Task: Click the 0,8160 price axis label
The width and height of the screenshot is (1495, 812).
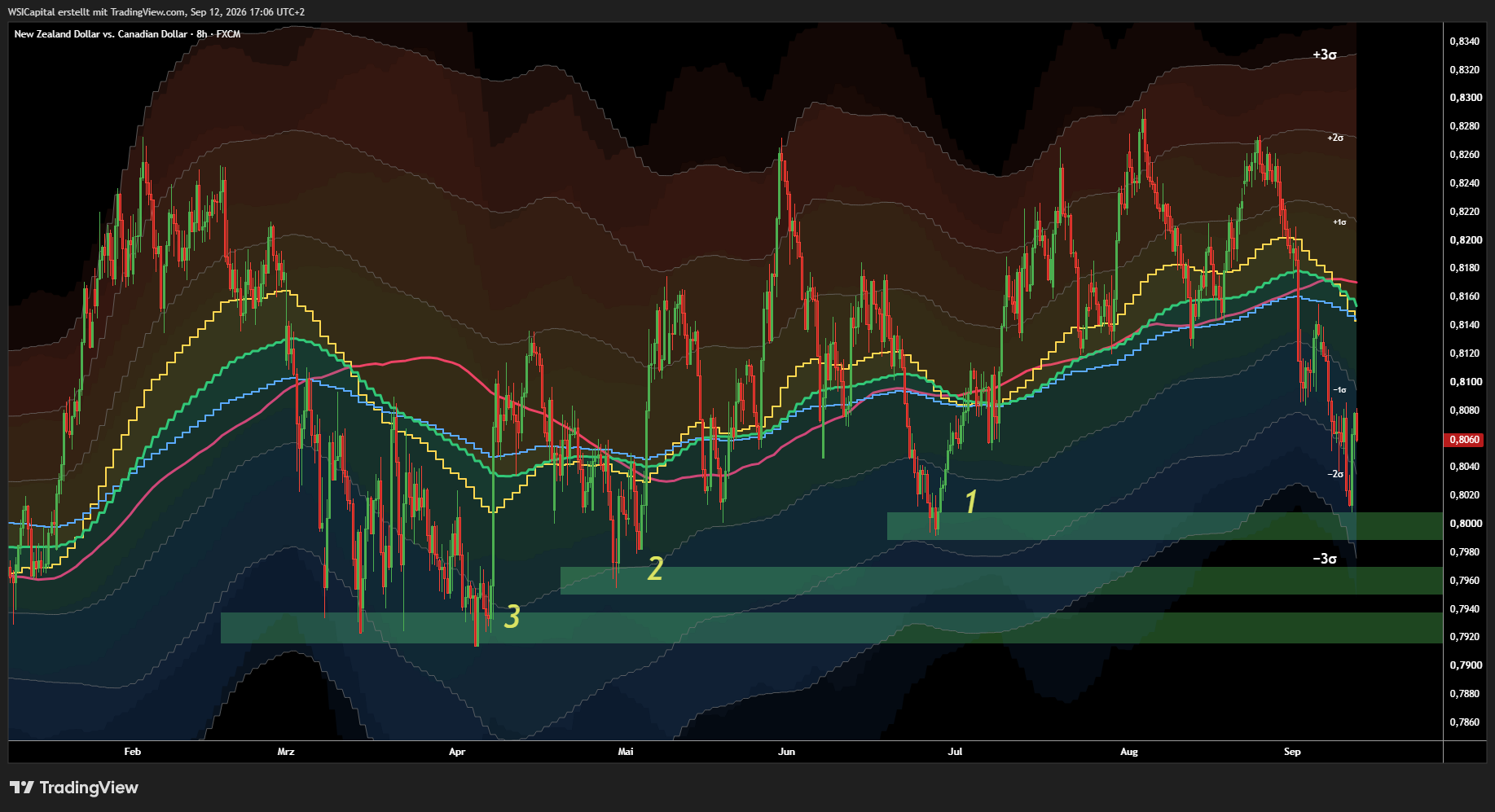Action: [1465, 296]
